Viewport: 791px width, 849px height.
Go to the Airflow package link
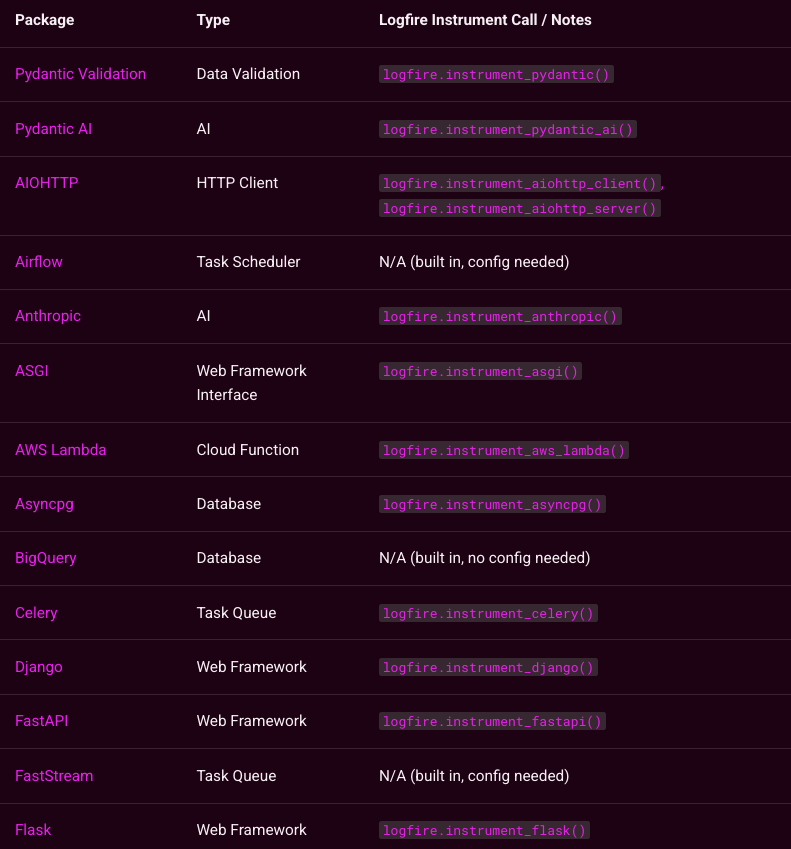[x=39, y=262]
